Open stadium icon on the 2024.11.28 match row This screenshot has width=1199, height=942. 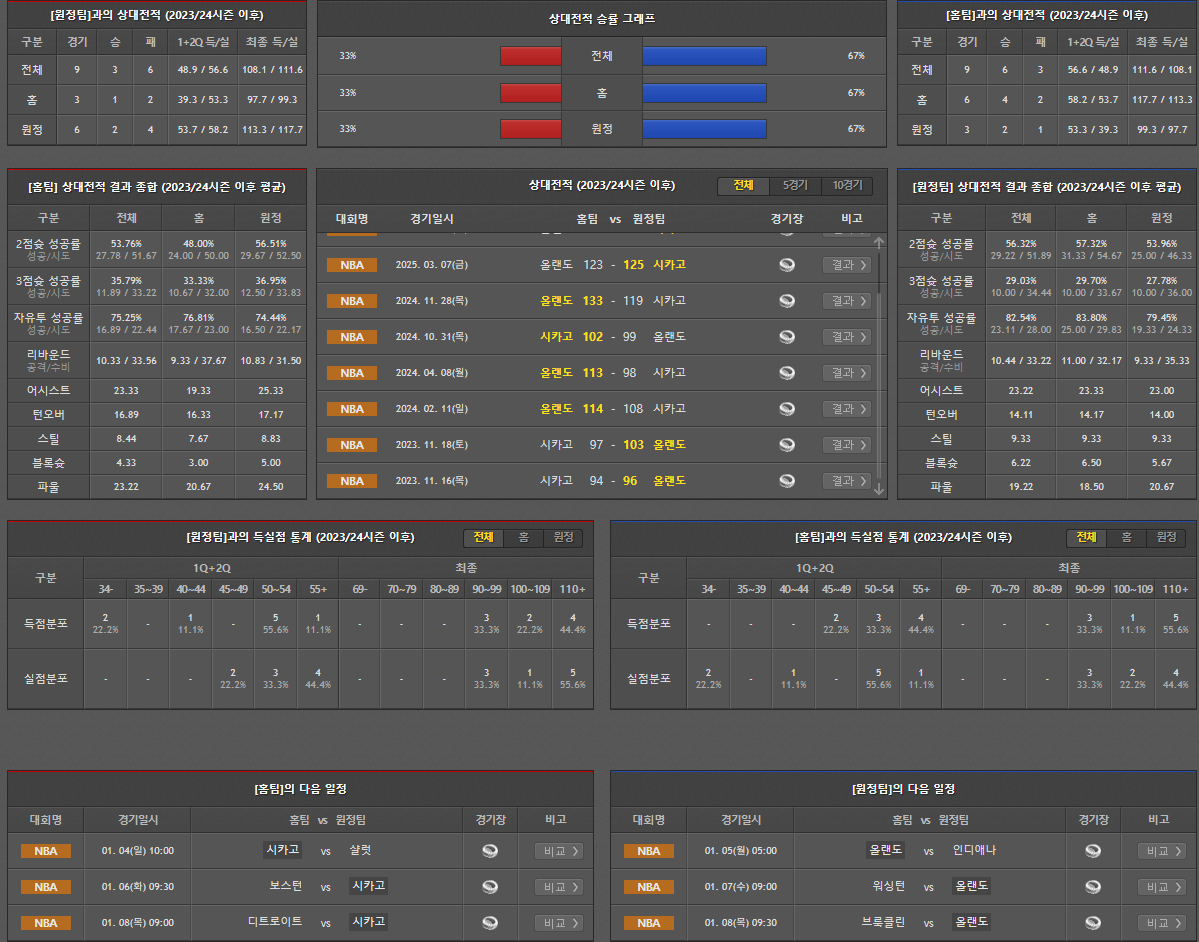[787, 301]
